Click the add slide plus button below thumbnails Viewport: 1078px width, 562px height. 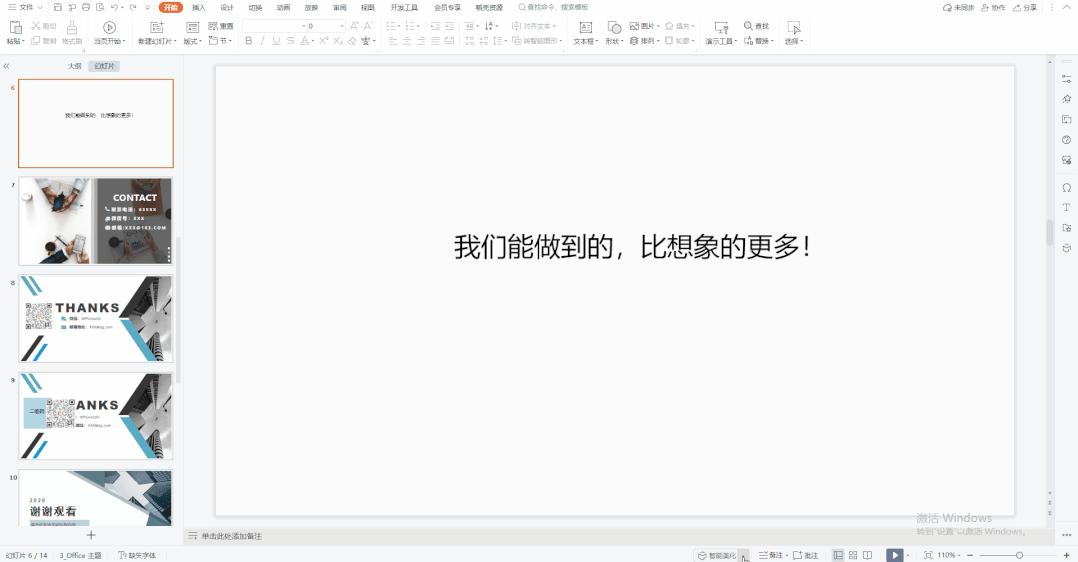click(91, 534)
